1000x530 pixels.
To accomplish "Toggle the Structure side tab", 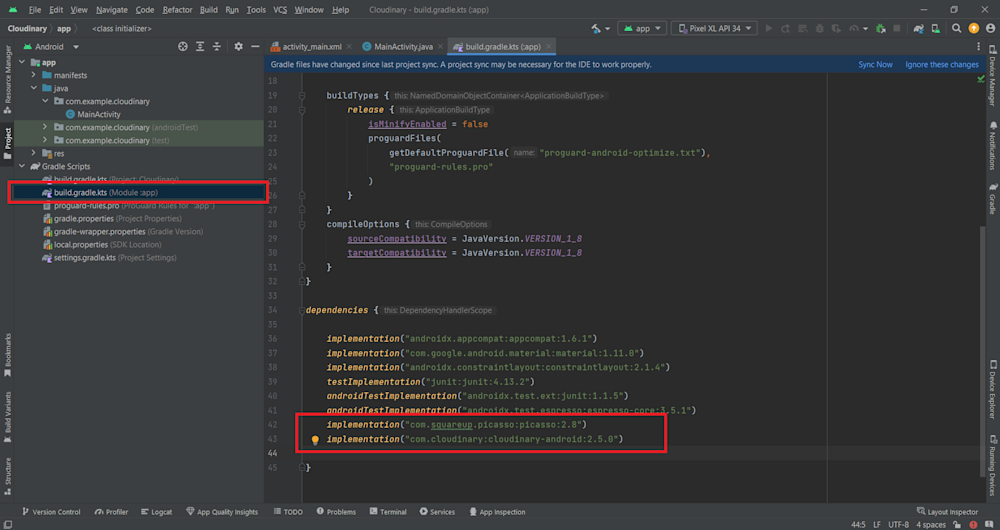I will (7, 476).
